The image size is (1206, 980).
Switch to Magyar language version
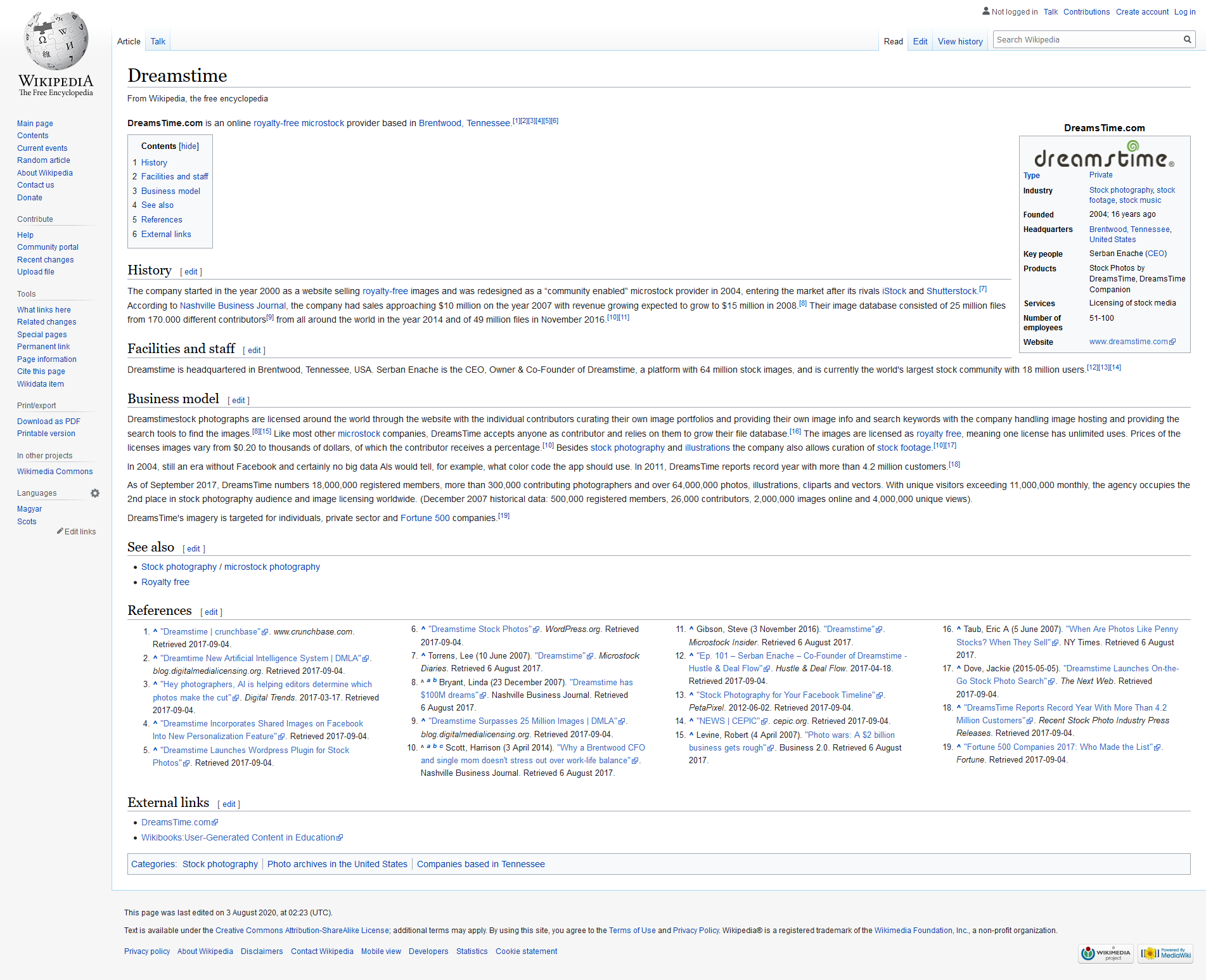(29, 509)
